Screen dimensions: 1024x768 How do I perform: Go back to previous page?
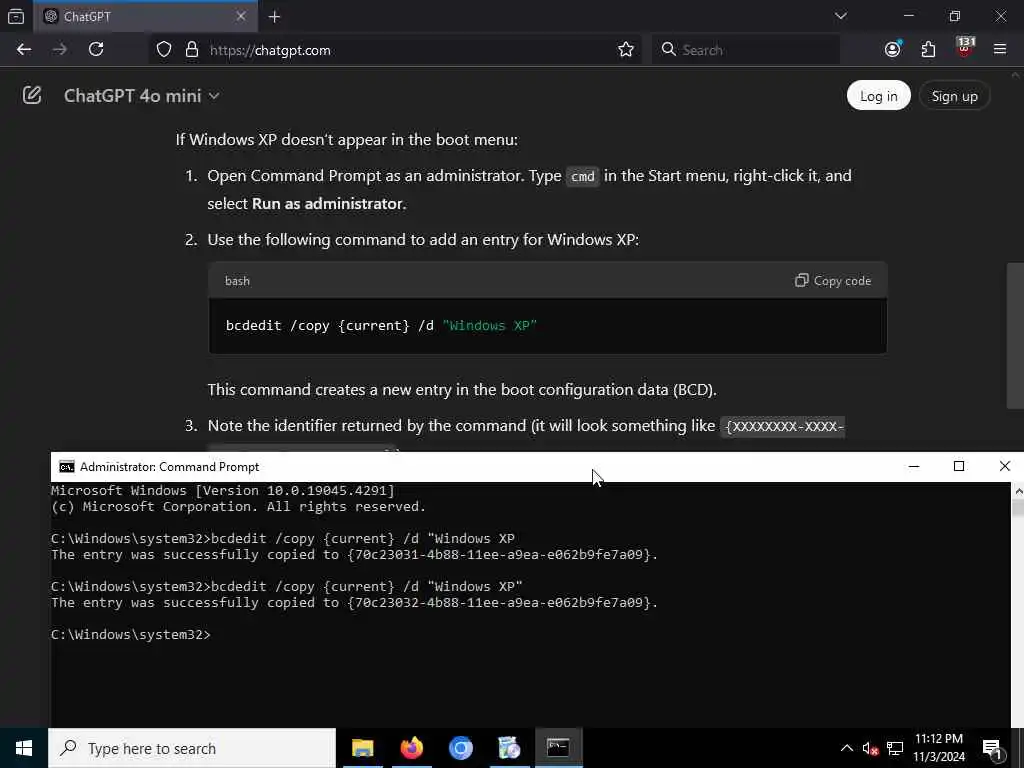24,50
